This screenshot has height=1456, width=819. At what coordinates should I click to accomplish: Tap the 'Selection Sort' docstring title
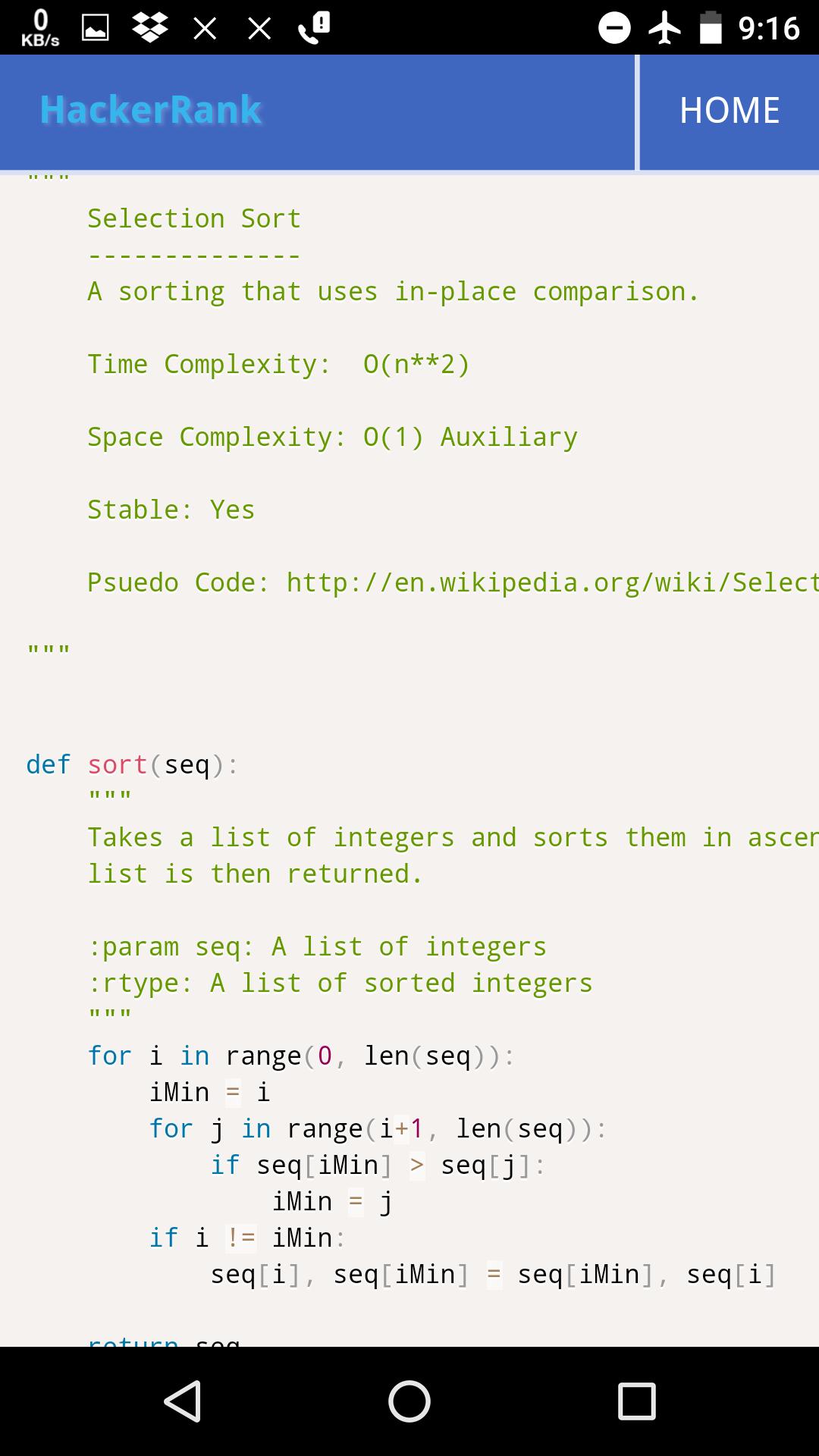point(194,218)
